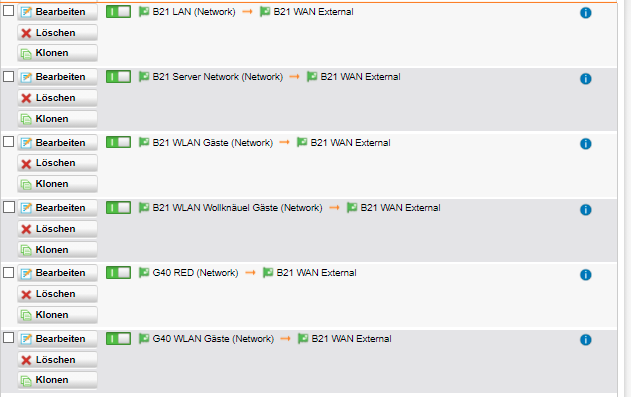Image resolution: width=631 pixels, height=397 pixels.
Task: Toggle off the G40 RED rule switch
Action: pyautogui.click(x=118, y=273)
